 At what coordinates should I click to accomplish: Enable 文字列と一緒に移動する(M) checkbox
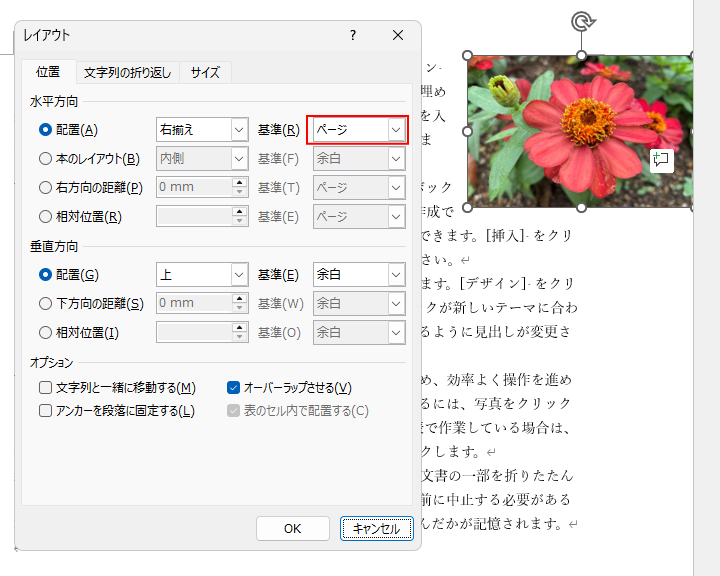click(x=45, y=388)
